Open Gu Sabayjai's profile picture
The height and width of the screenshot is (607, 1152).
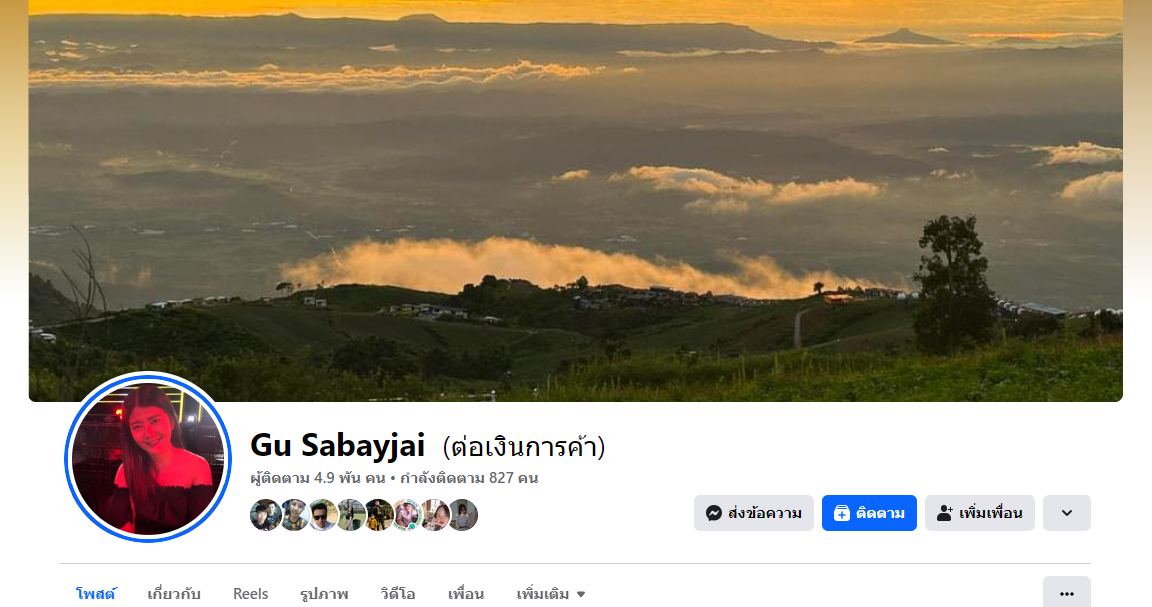pyautogui.click(x=148, y=457)
